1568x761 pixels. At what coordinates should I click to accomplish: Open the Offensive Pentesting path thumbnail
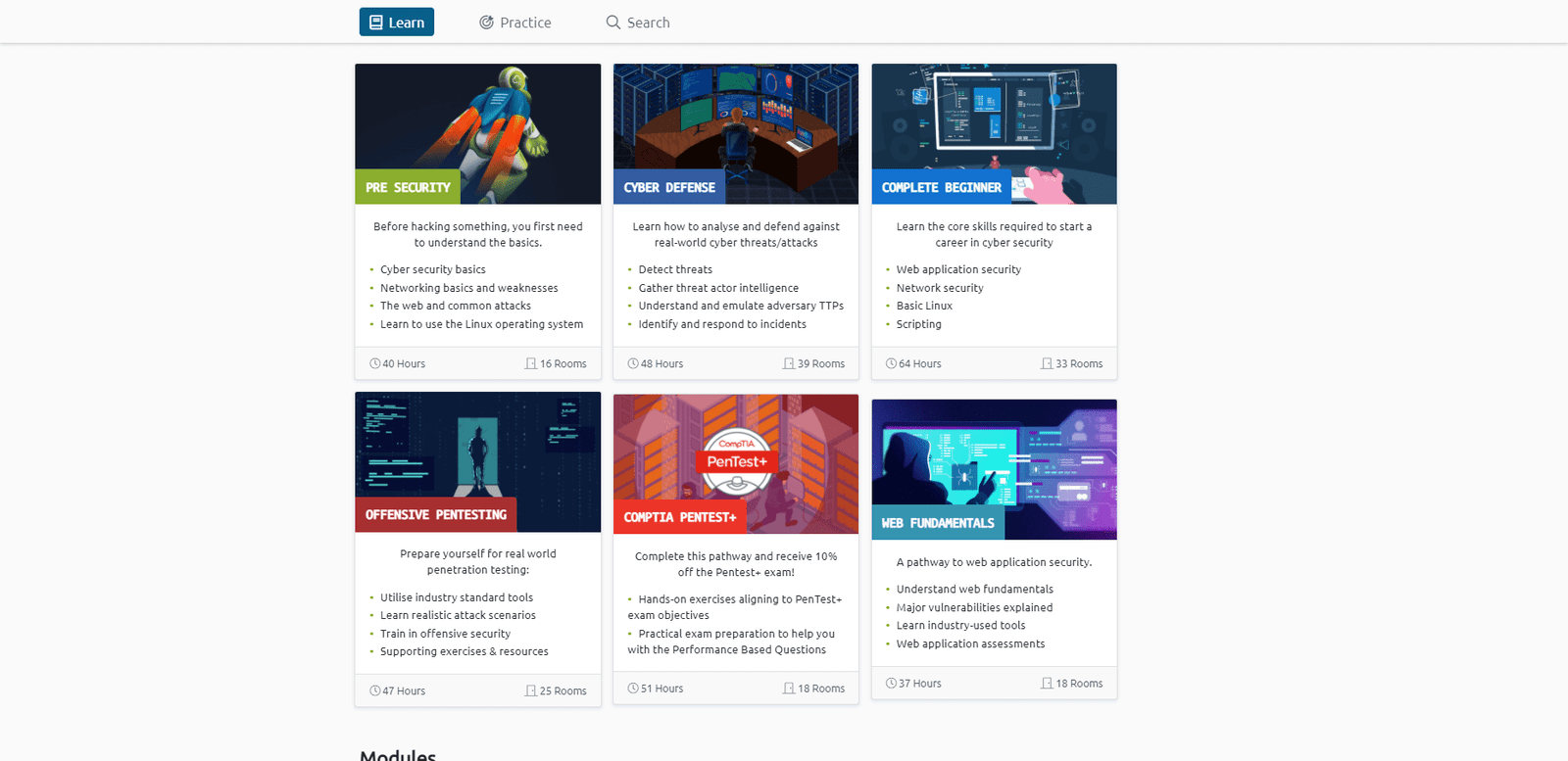point(478,462)
